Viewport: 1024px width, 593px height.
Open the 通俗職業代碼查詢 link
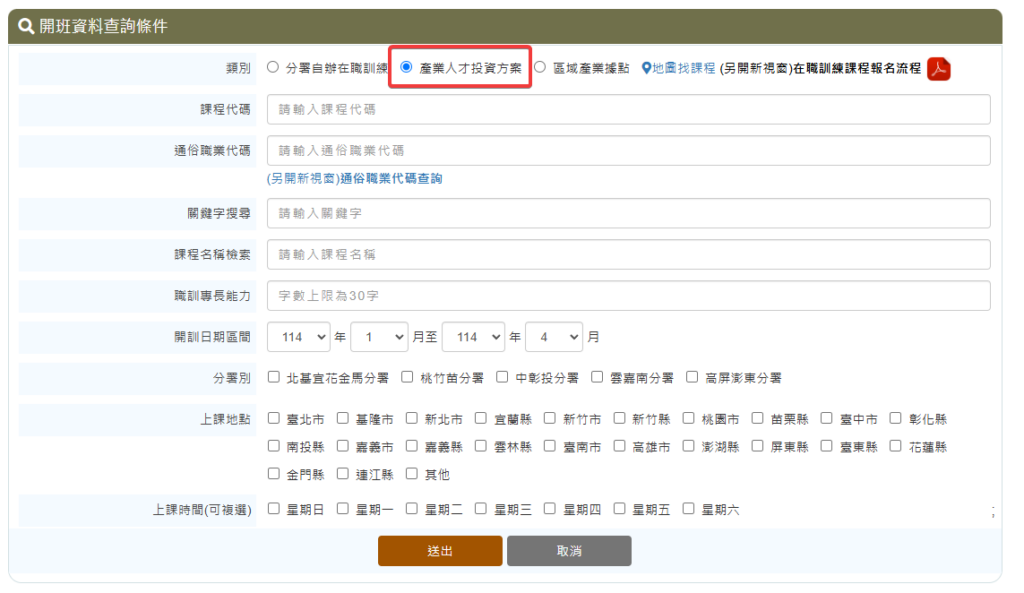(355, 178)
